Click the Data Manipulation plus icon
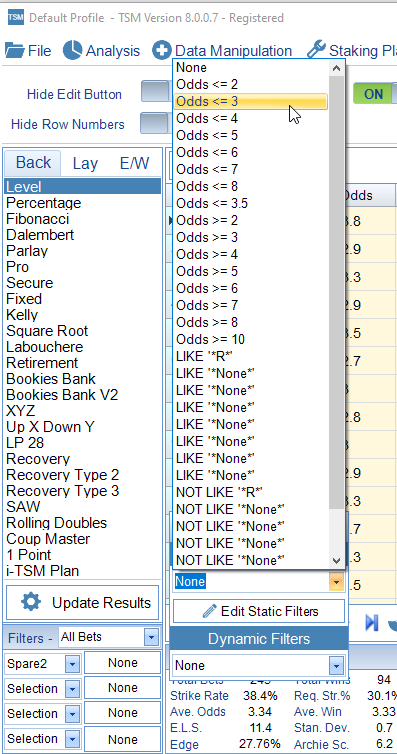This screenshot has height=754, width=397. click(x=161, y=50)
